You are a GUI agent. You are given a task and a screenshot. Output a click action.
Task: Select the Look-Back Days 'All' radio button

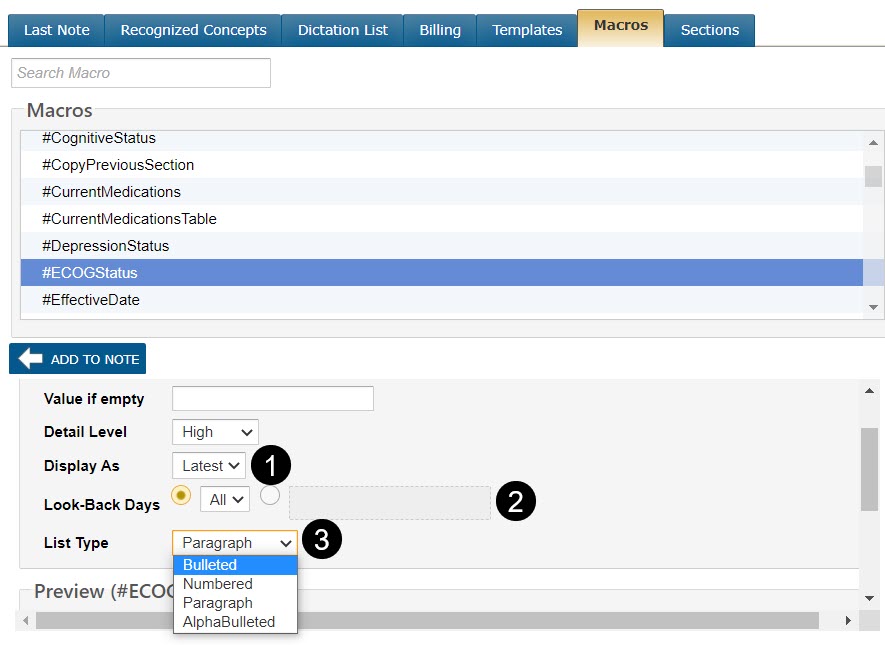tap(181, 495)
